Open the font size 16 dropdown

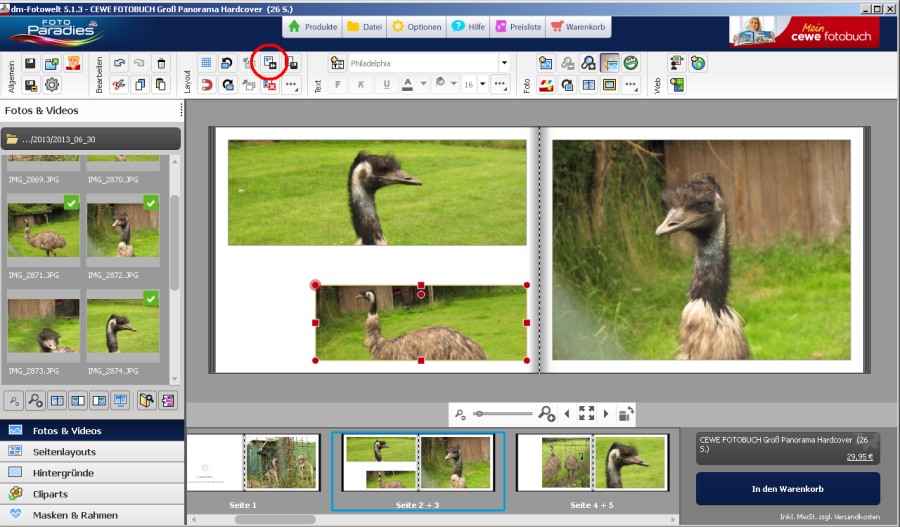pos(481,85)
